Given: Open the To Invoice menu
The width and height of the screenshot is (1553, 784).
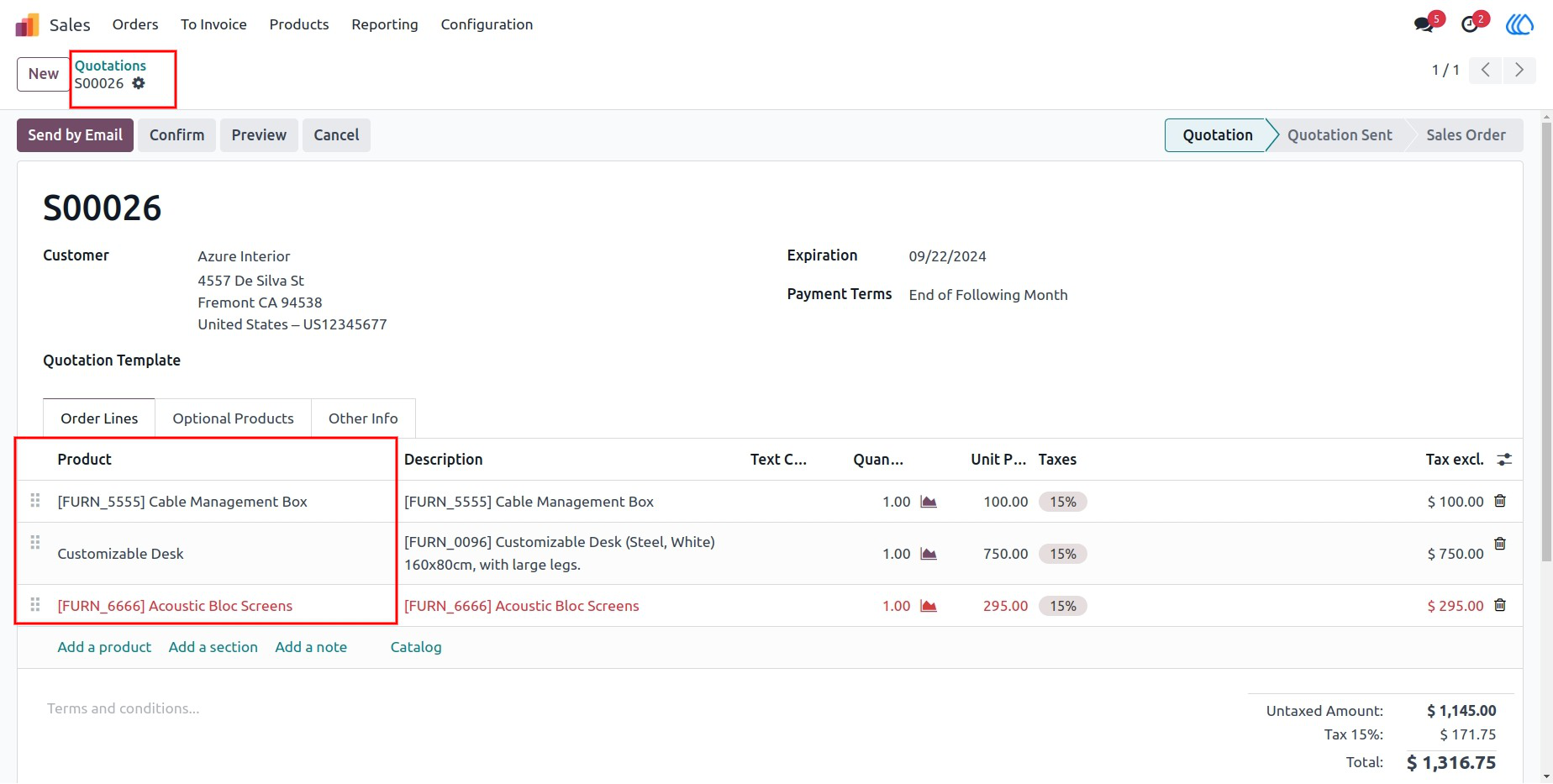Looking at the screenshot, I should (x=213, y=24).
